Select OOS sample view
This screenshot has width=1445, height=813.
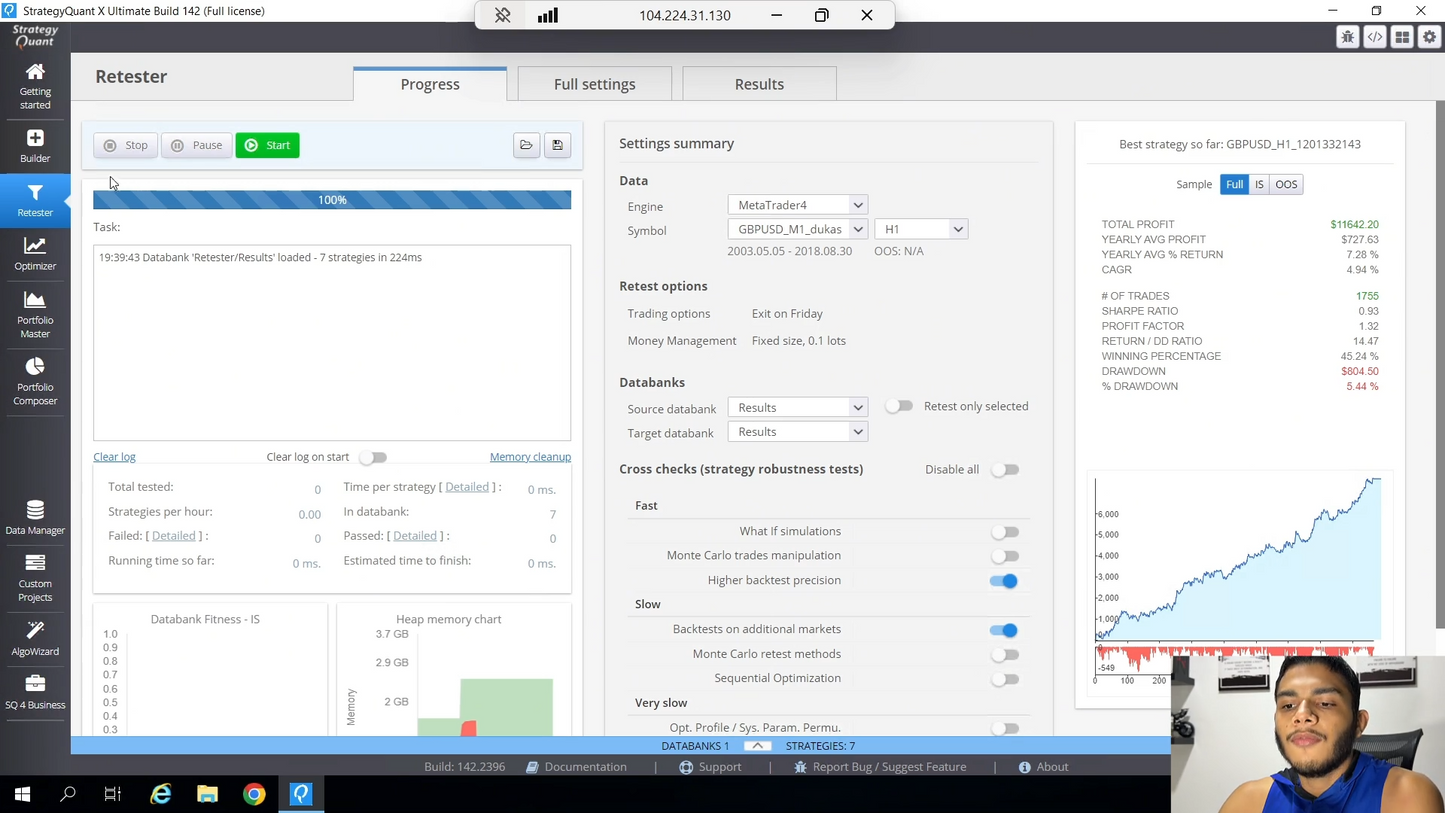(1286, 184)
